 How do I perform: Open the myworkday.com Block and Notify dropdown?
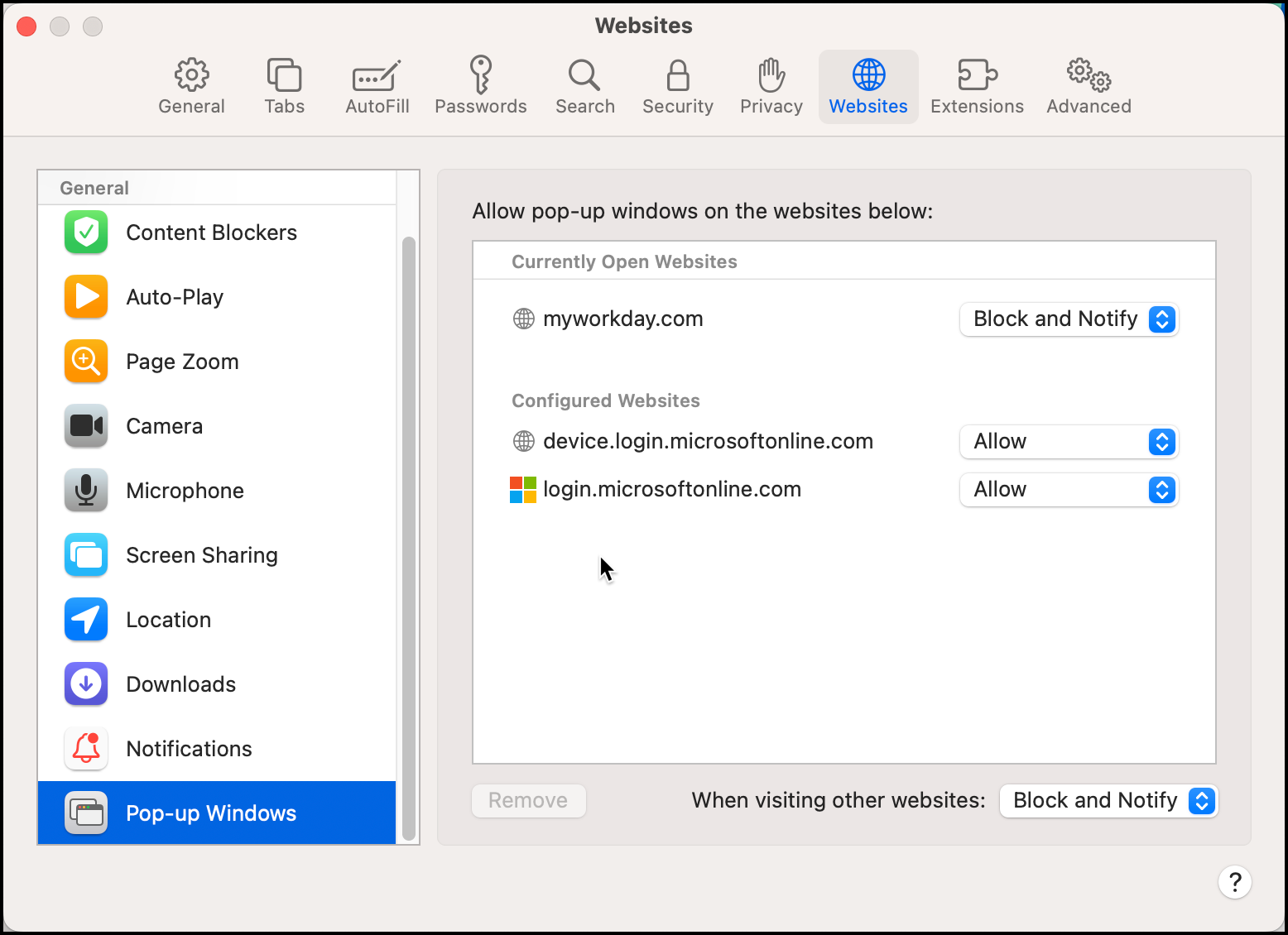click(x=1069, y=319)
